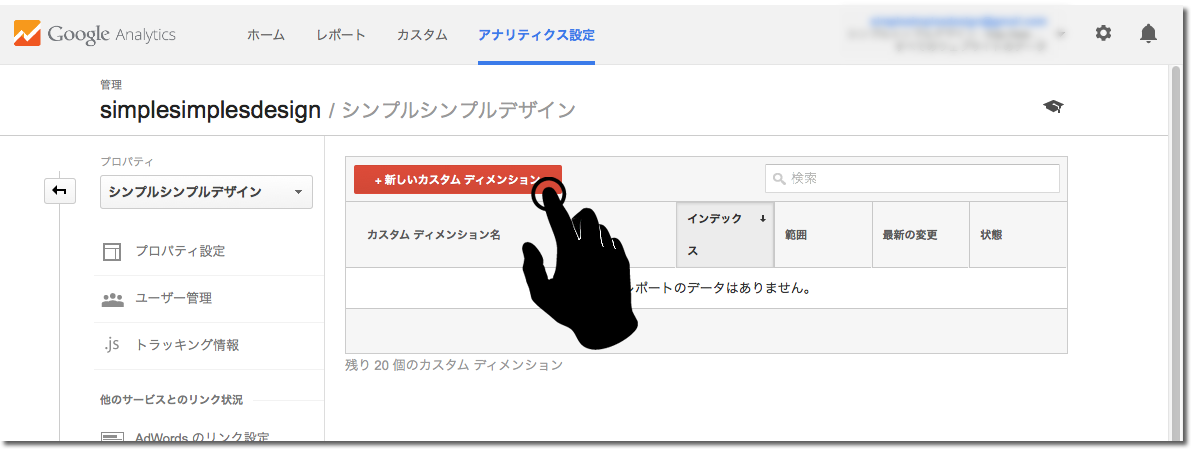Click the プロパティ設定 panel icon
Image resolution: width=1191 pixels, height=449 pixels.
coord(112,252)
